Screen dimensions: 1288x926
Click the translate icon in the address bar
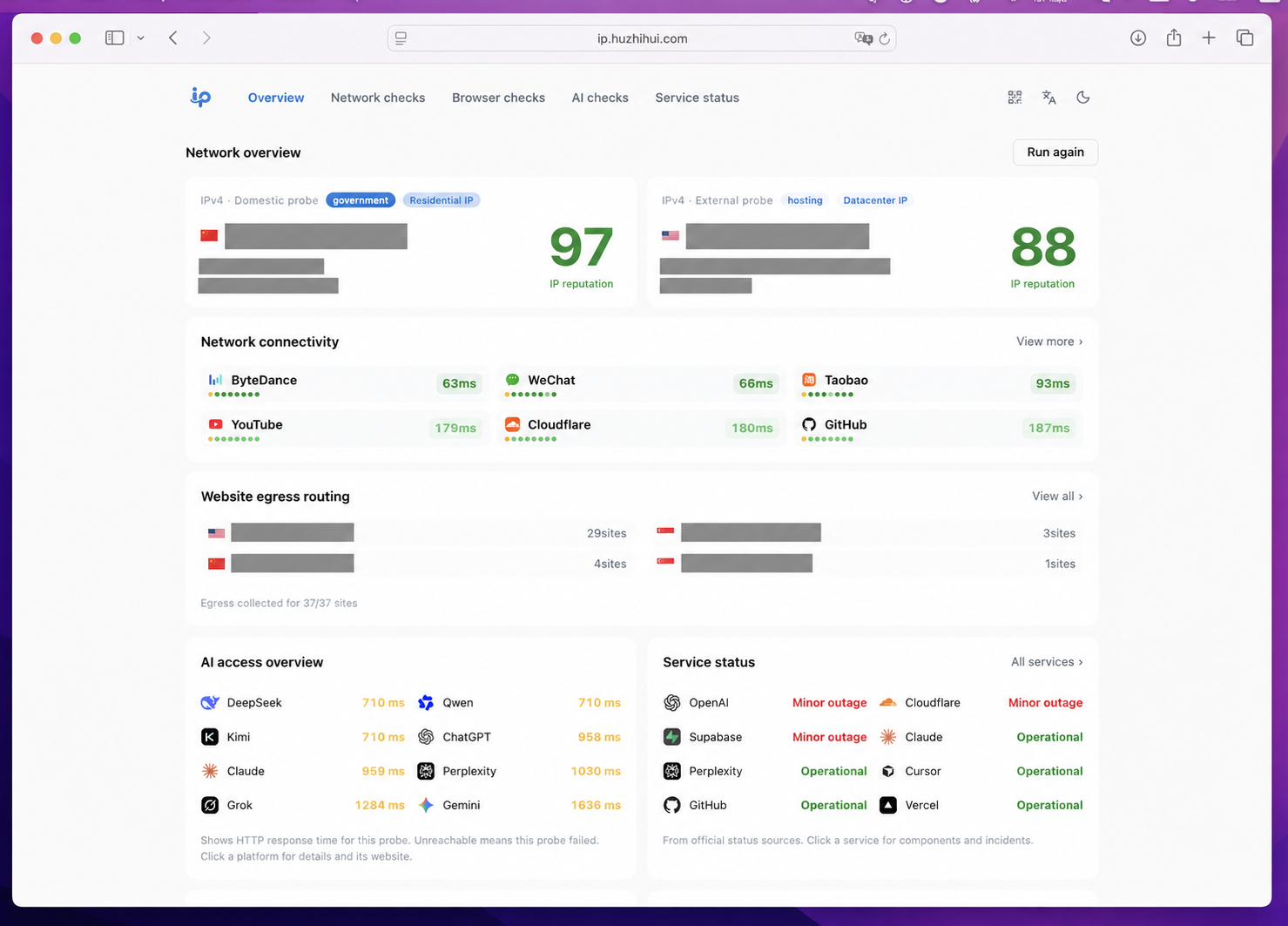pyautogui.click(x=863, y=38)
